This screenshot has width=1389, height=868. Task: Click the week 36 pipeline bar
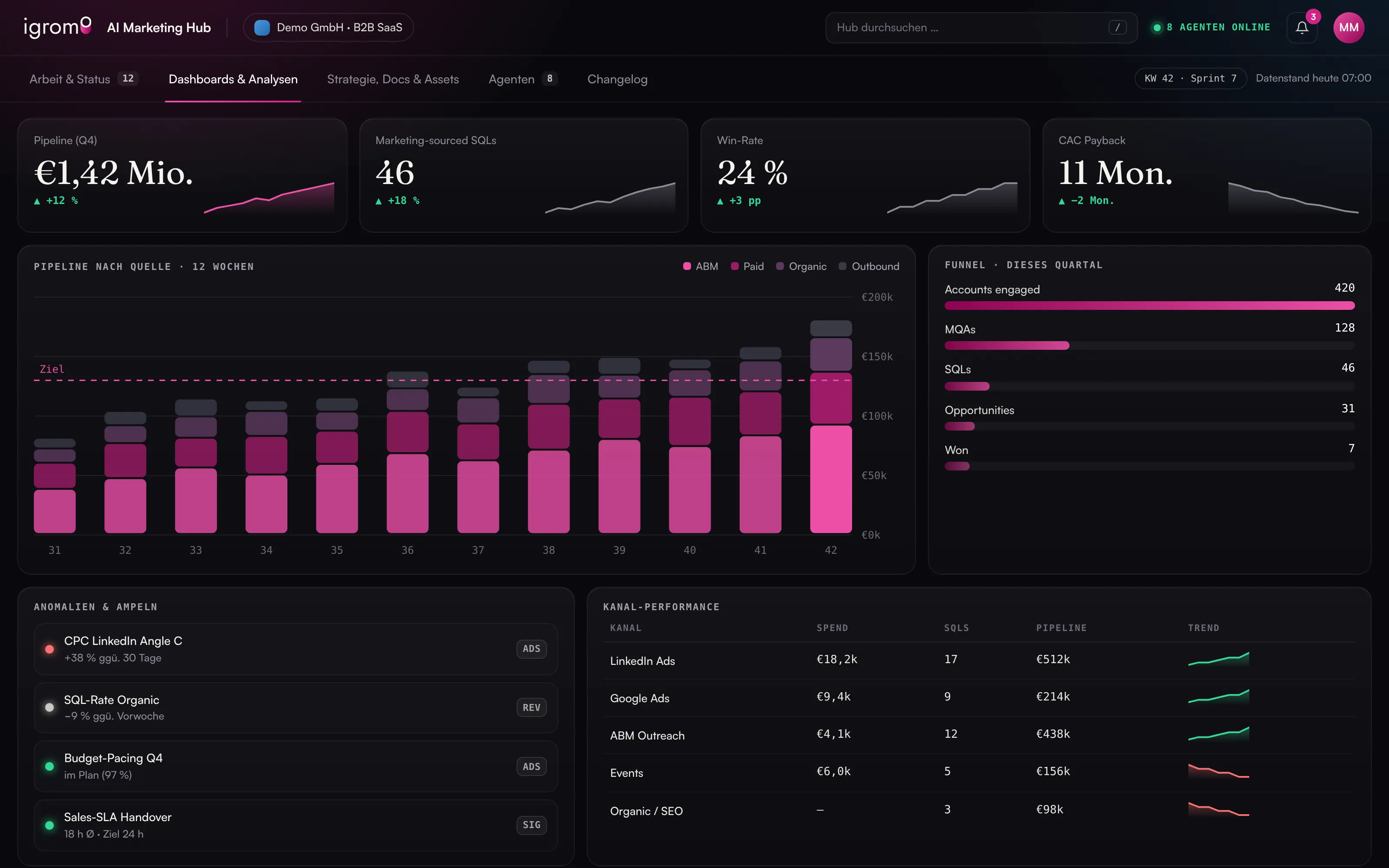(408, 452)
